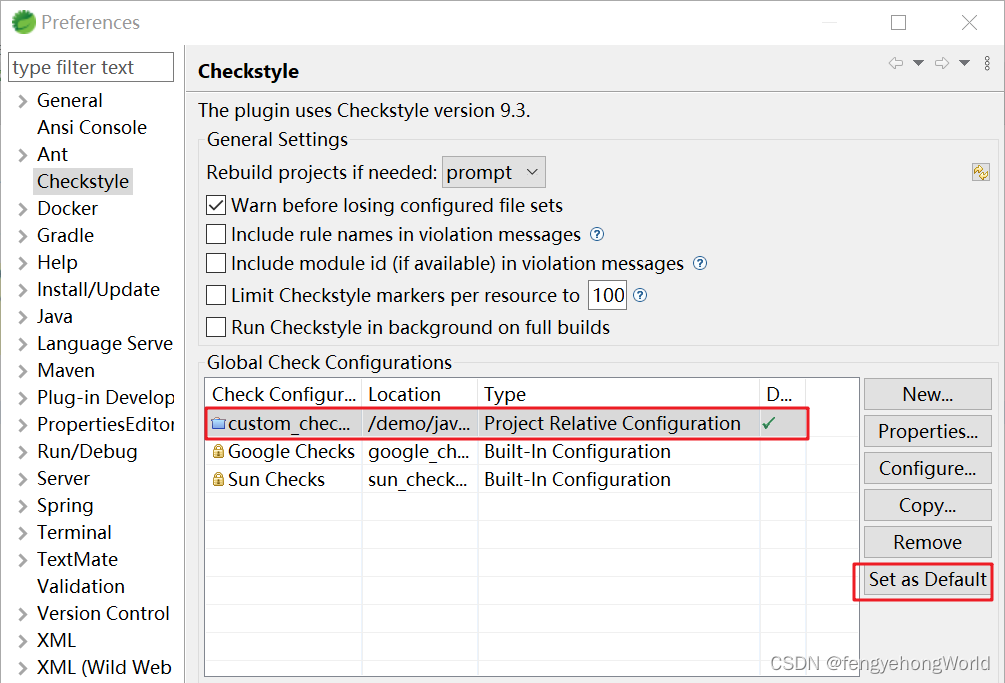Select TextMate in preferences tree
Viewport: 1005px width, 683px height.
point(78,559)
